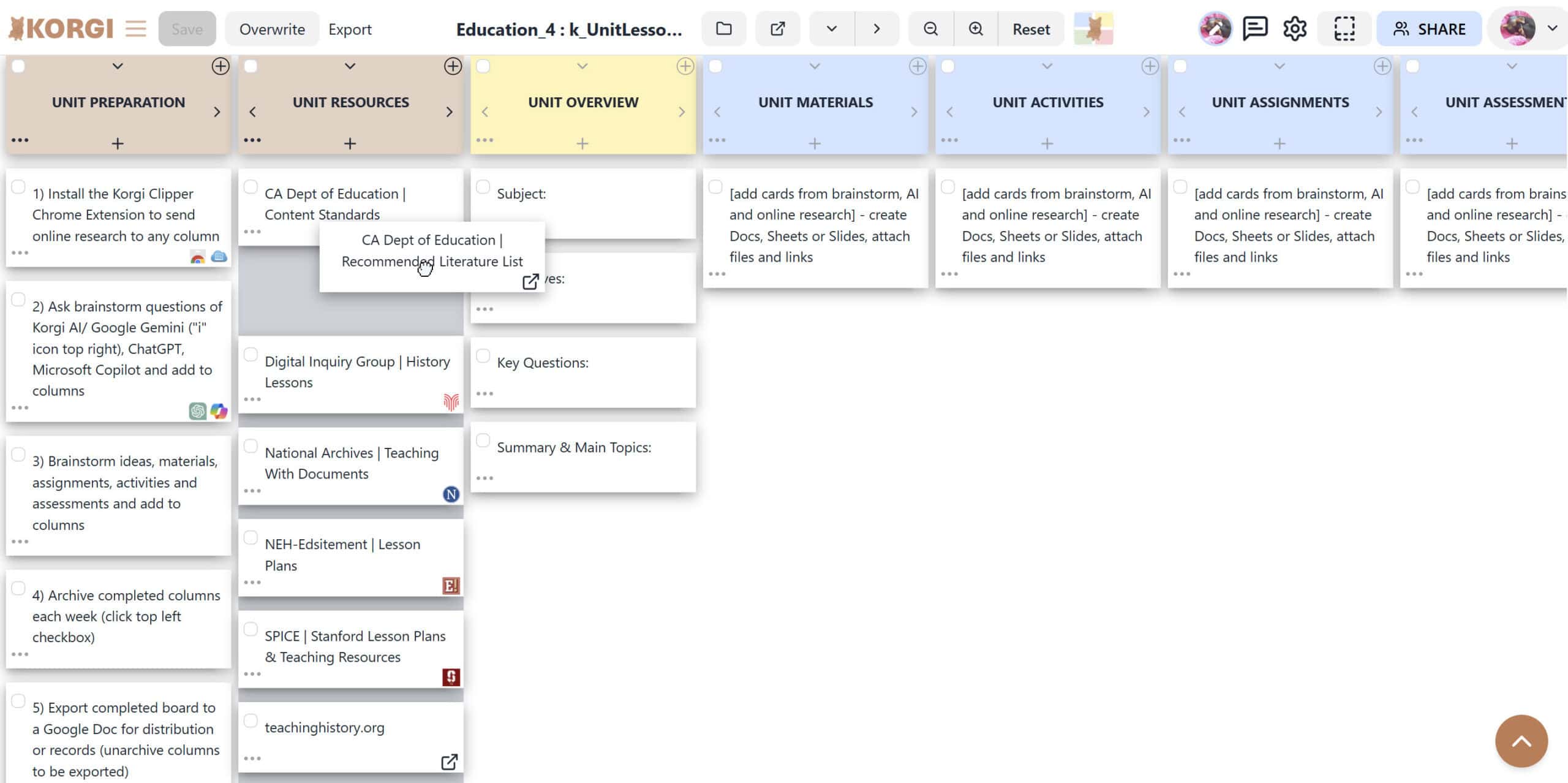Click the Overwrite button

tap(272, 29)
